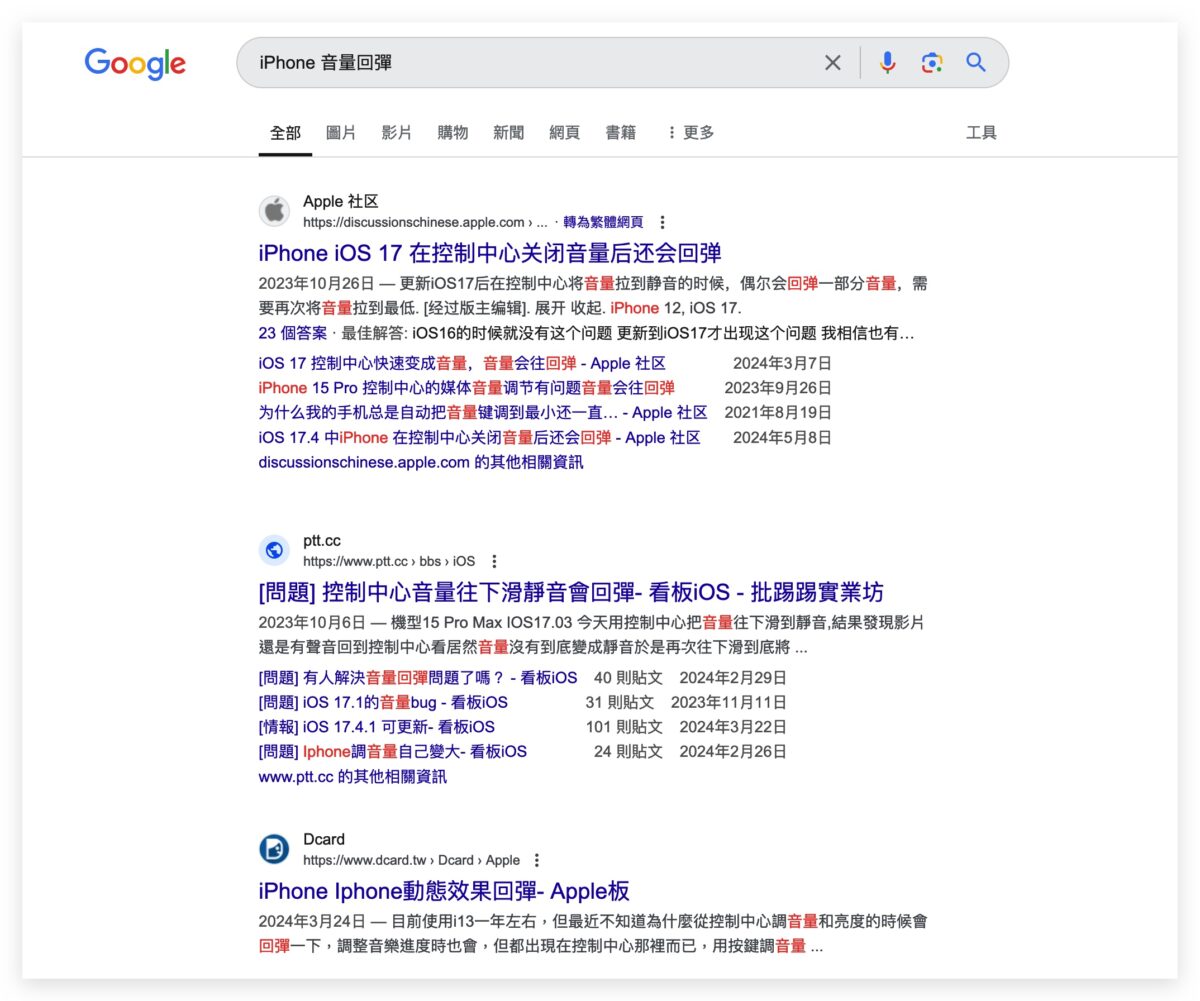Switch to the 新聞 results tab

coord(508,131)
